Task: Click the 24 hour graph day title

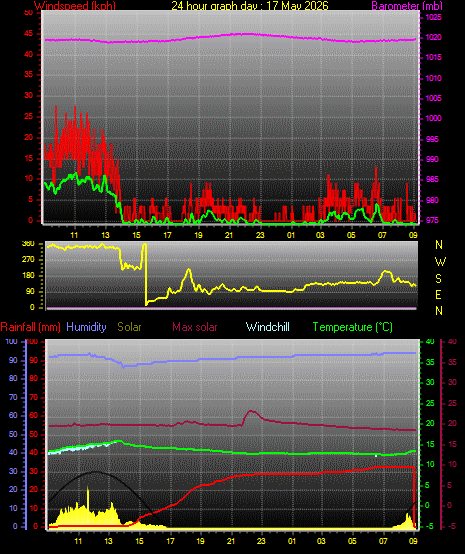Action: pyautogui.click(x=250, y=6)
